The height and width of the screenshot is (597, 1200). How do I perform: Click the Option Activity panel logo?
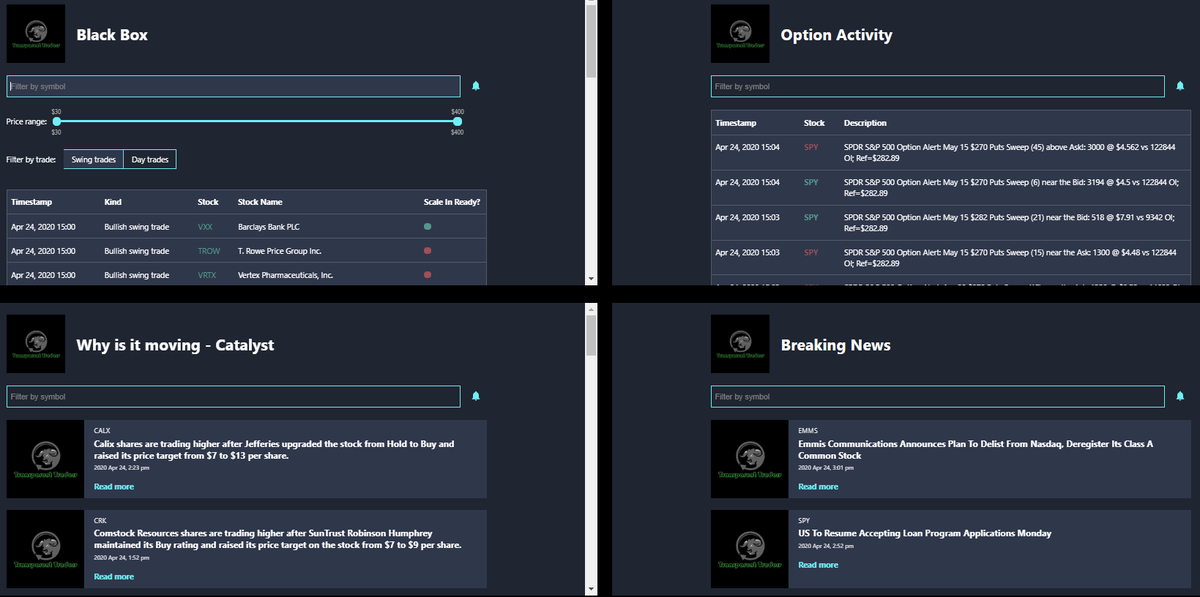[x=740, y=34]
